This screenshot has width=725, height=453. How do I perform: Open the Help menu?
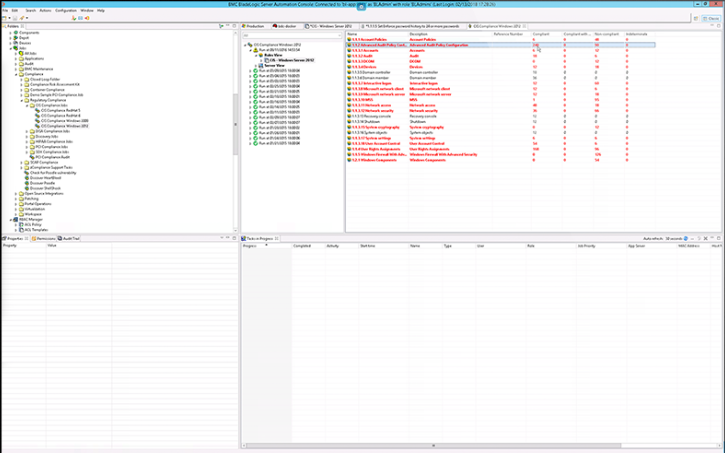coord(101,10)
